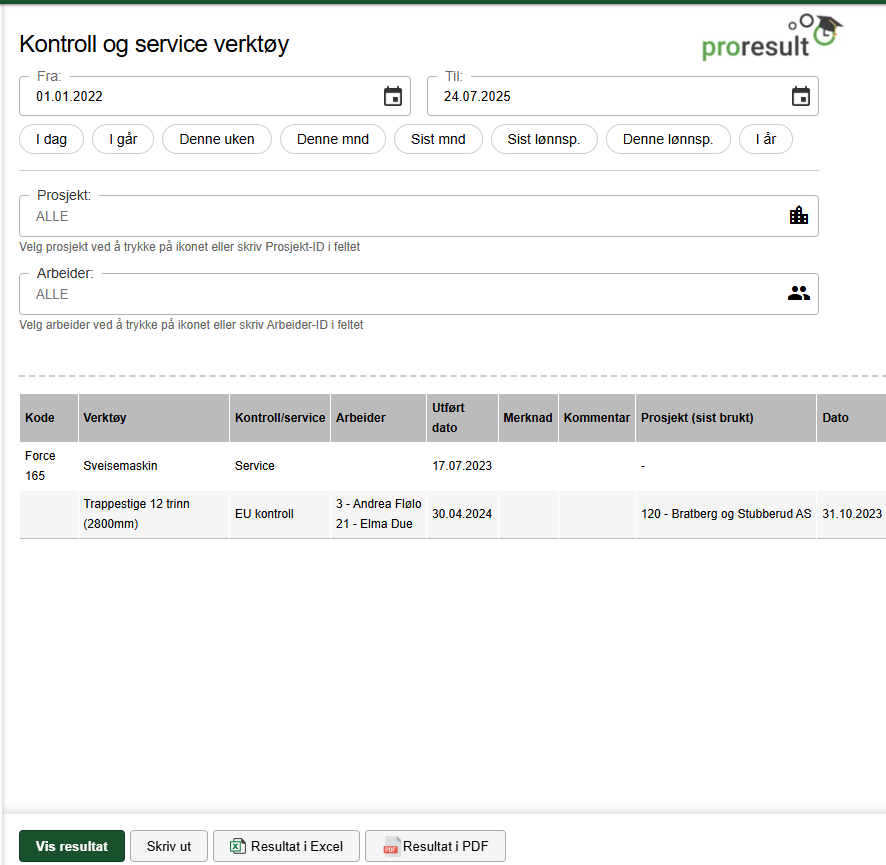Export with Resultat i PDF
886x865 pixels.
click(435, 846)
